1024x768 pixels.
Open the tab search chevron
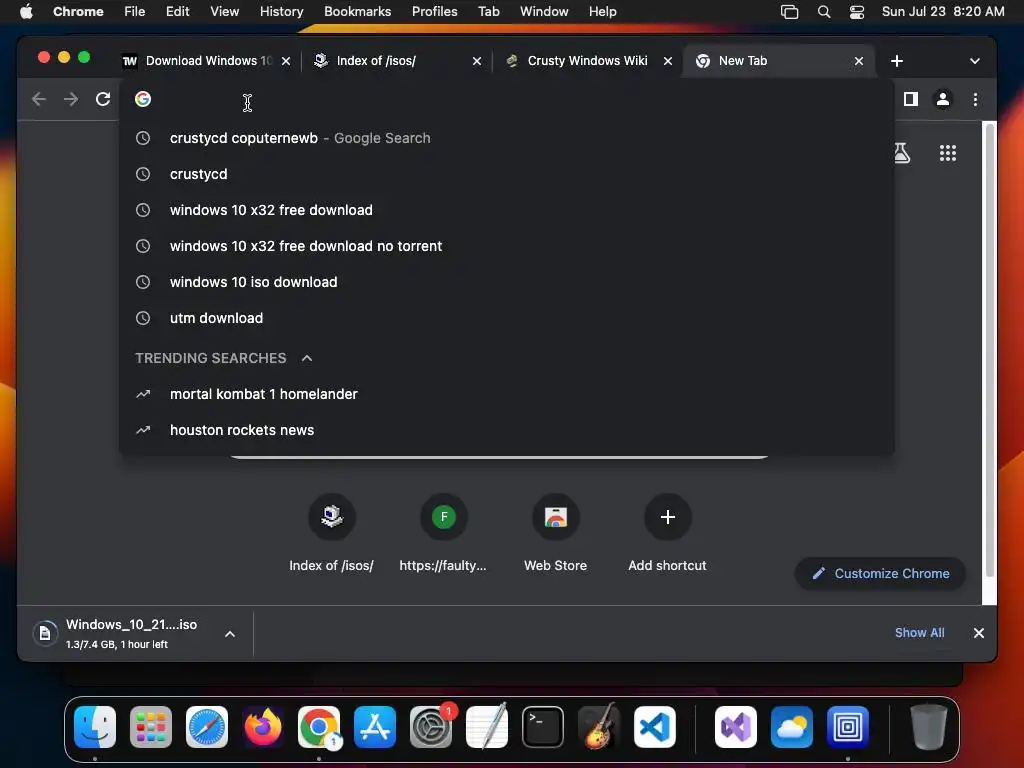tap(974, 61)
